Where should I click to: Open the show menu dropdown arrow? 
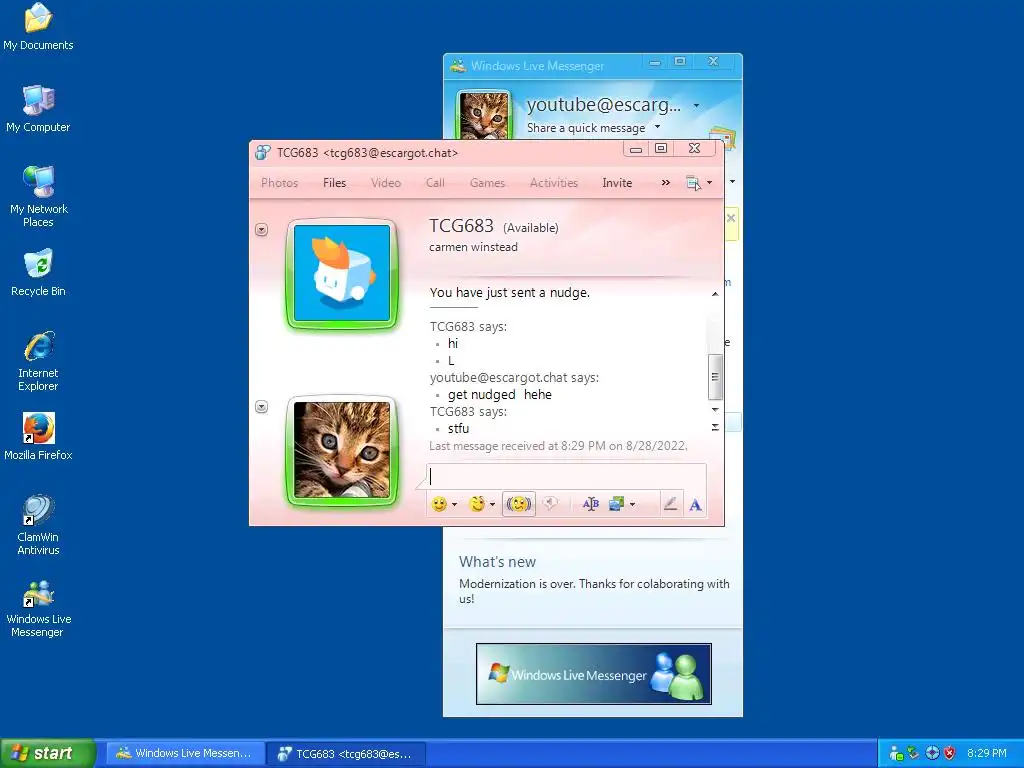click(x=710, y=183)
